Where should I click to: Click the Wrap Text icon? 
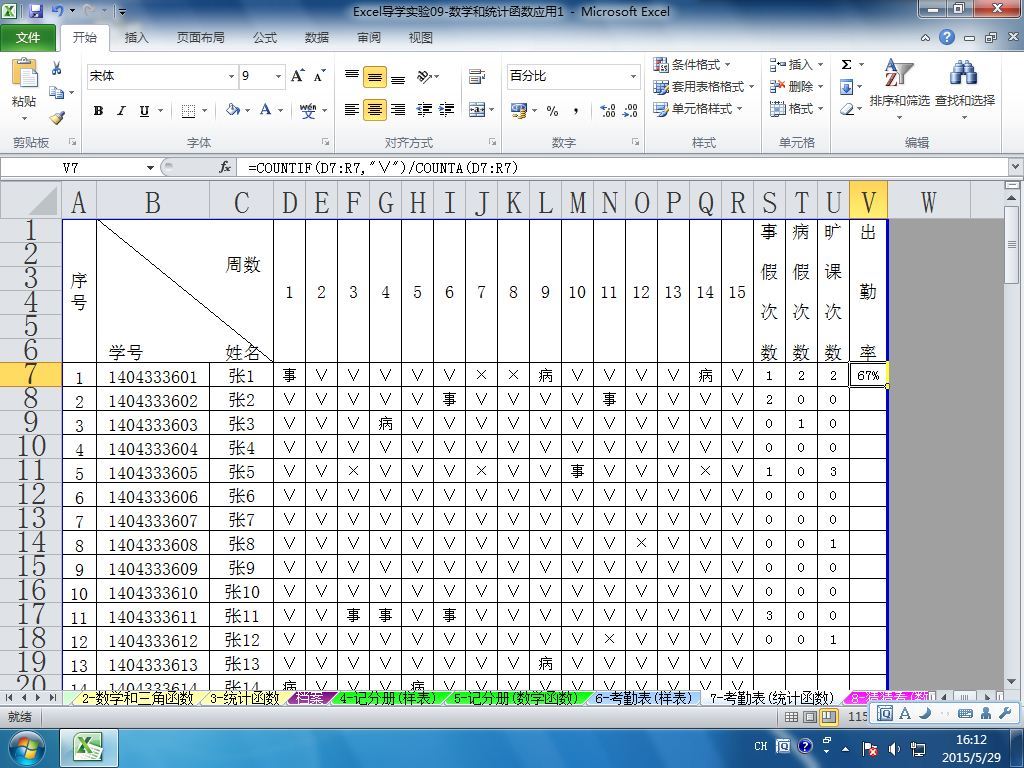[477, 76]
